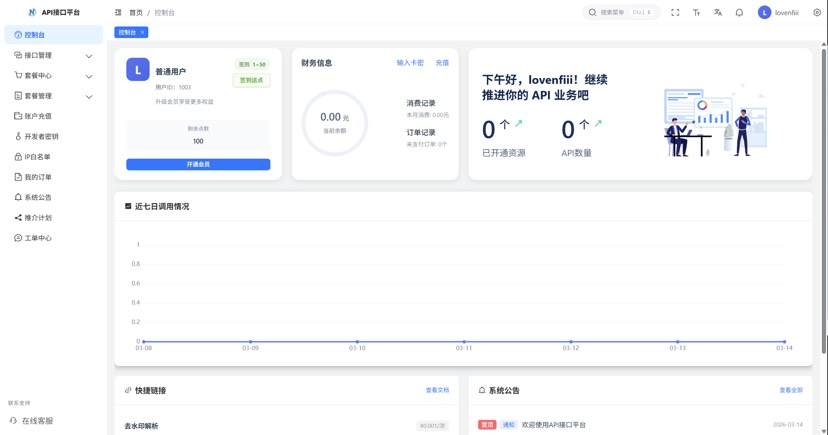Click 查看全部 in 系统公告 panel
Viewport: 828px width, 435px height.
coord(790,390)
